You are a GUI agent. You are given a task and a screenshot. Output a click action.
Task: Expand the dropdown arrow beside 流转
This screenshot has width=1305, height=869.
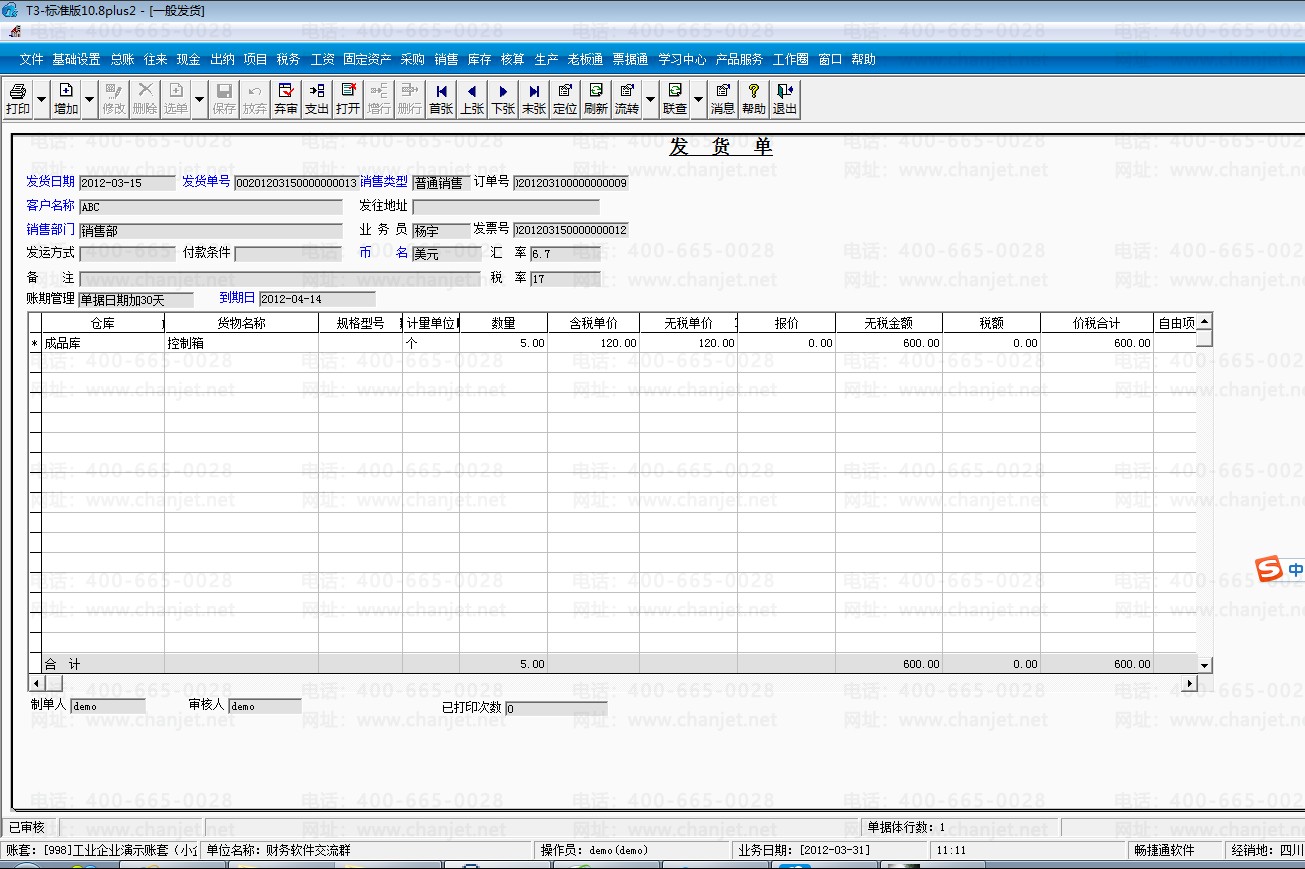point(651,99)
